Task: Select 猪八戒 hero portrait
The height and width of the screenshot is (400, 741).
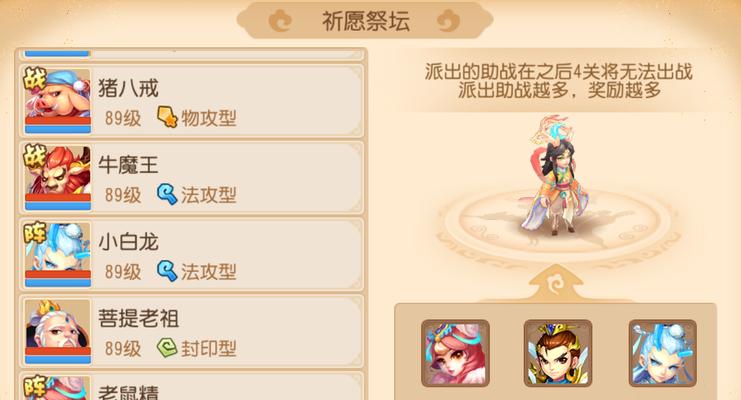Action: tap(58, 101)
